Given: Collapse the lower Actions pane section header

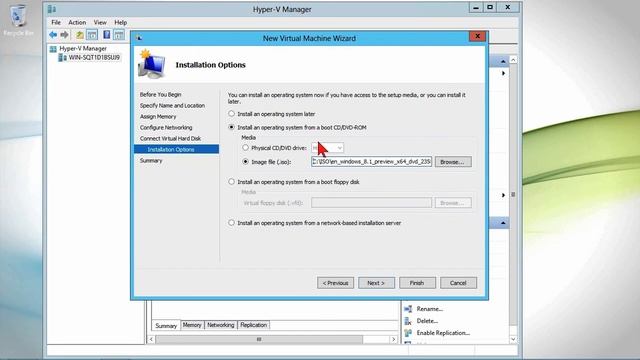Looking at the screenshot, I should pos(503,223).
